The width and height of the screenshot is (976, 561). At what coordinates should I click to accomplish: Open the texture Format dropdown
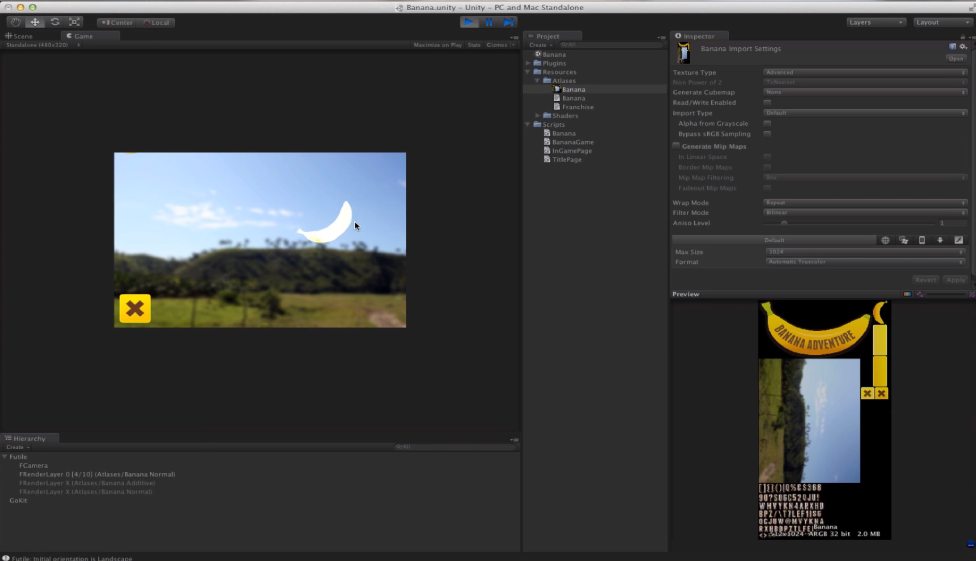tap(865, 262)
